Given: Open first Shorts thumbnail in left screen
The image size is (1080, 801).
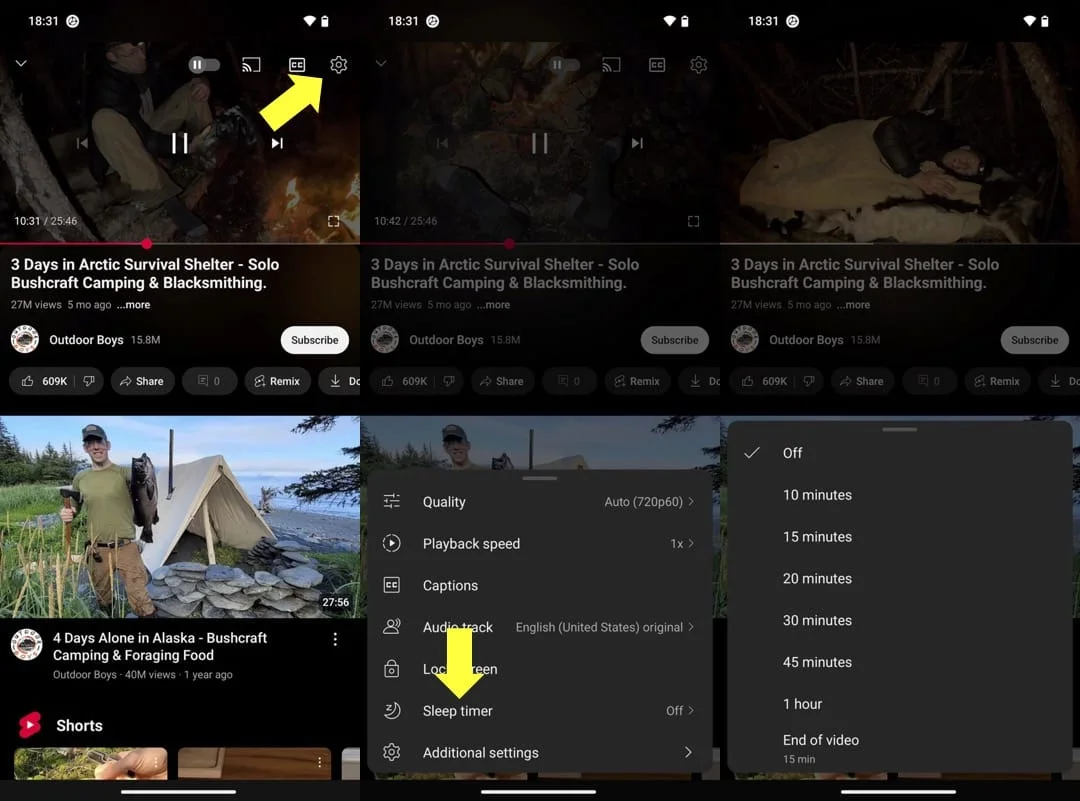Looking at the screenshot, I should pos(90,763).
